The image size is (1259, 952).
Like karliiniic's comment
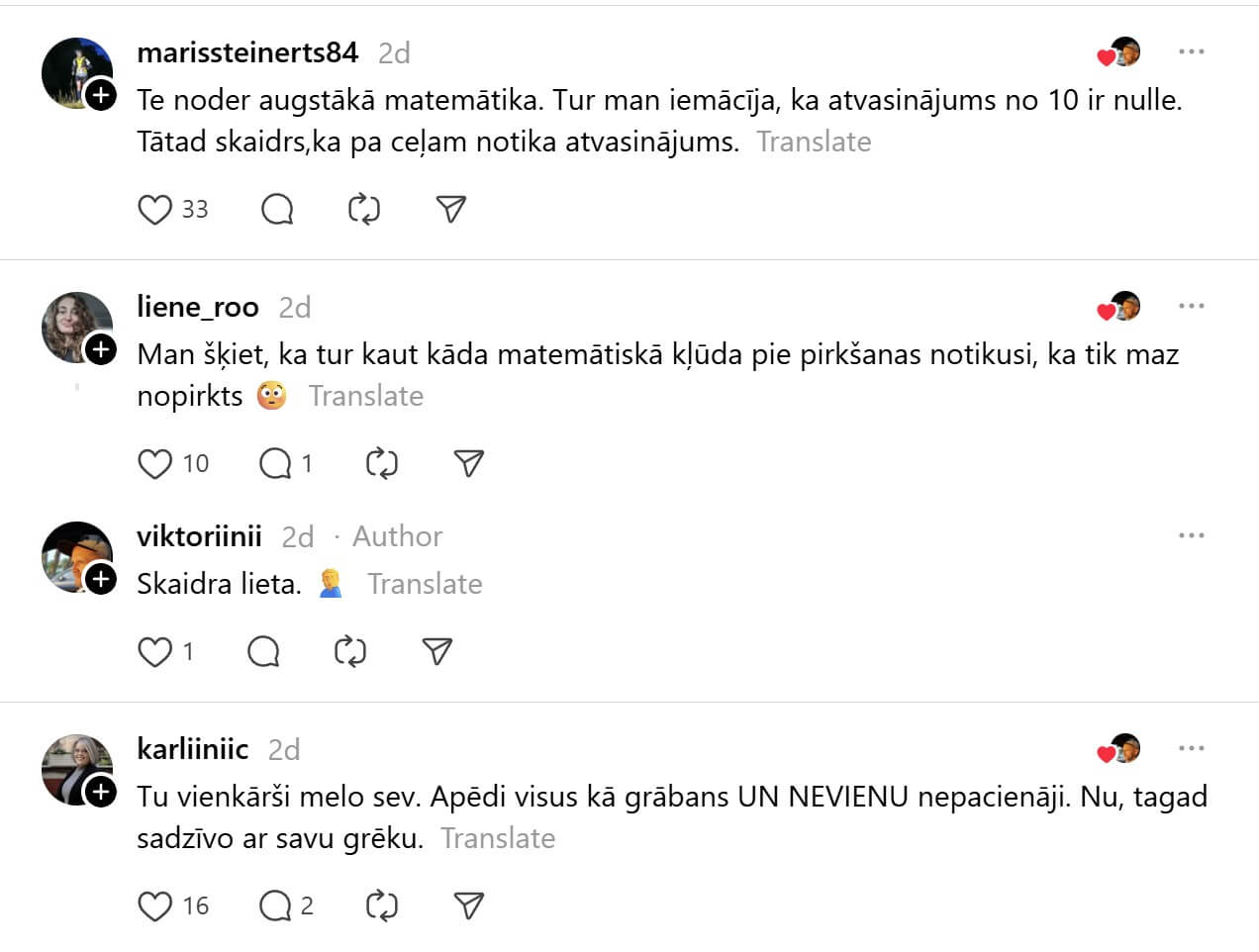(154, 906)
